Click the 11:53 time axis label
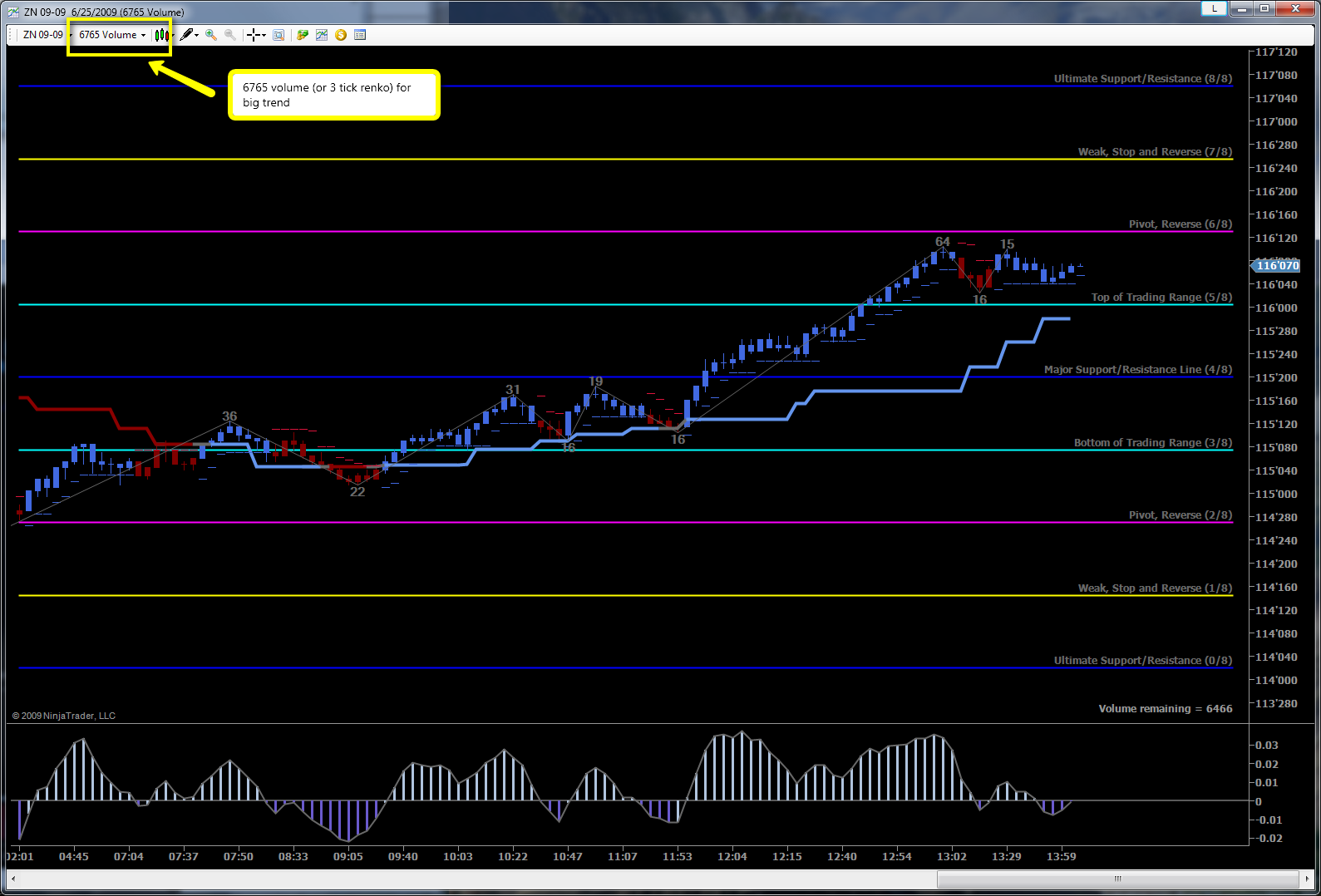Image resolution: width=1321 pixels, height=896 pixels. pos(678,857)
